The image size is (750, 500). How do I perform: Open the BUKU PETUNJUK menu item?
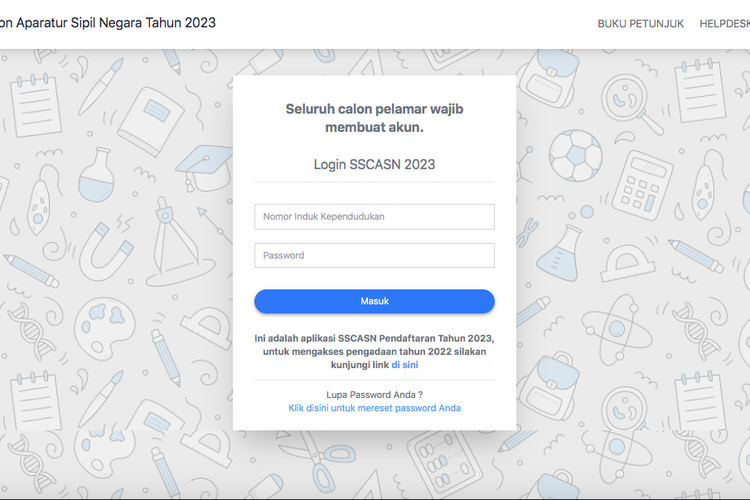point(640,23)
